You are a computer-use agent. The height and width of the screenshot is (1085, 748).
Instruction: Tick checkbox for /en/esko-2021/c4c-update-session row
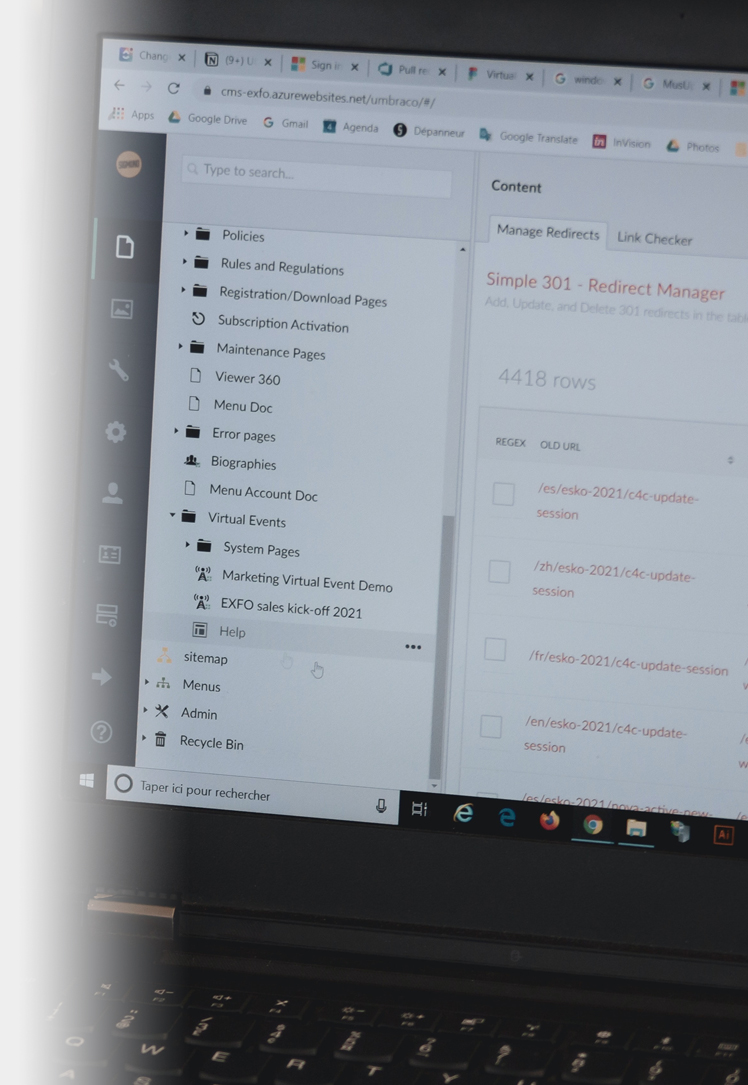pyautogui.click(x=491, y=727)
